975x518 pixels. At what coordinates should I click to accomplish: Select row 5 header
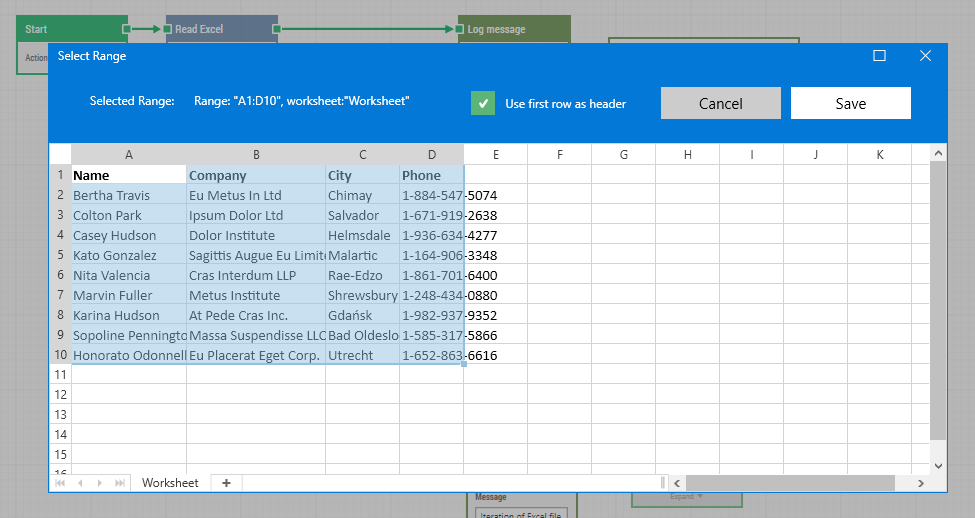60,255
